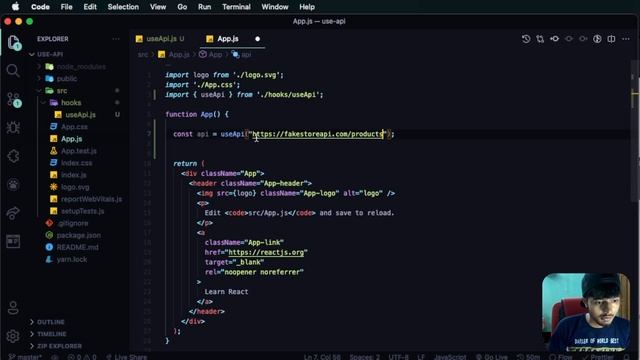Viewport: 640px width, 360px height.
Task: Open the File menu
Action: (67, 7)
